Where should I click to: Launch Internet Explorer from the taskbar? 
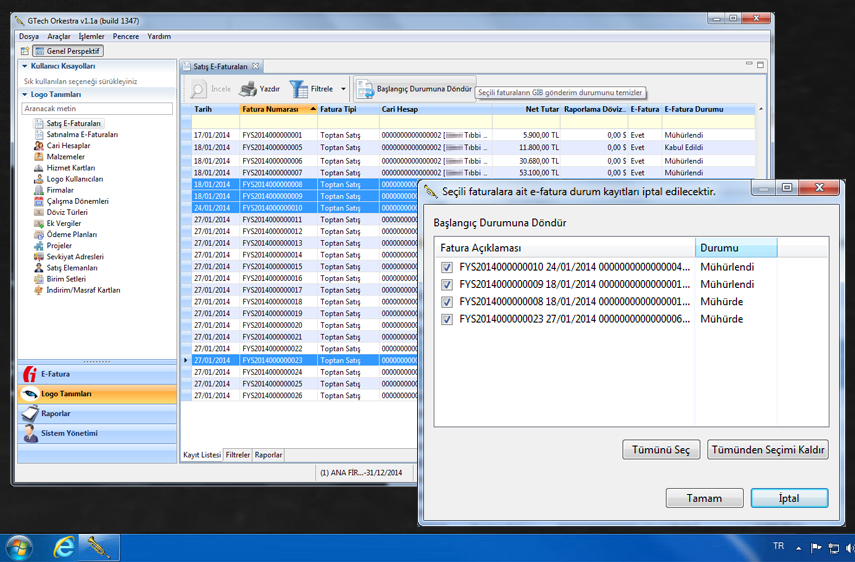(64, 547)
